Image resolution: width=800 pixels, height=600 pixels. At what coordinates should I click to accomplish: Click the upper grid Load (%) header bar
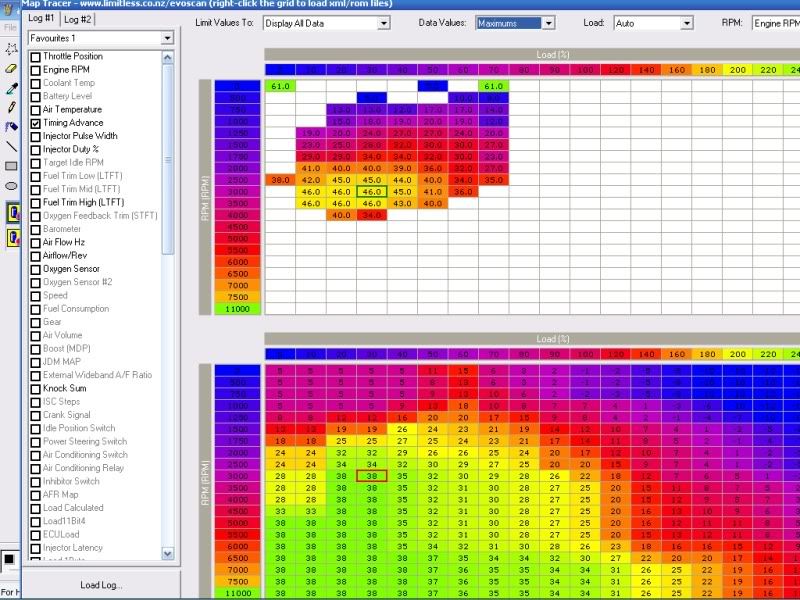click(x=532, y=55)
